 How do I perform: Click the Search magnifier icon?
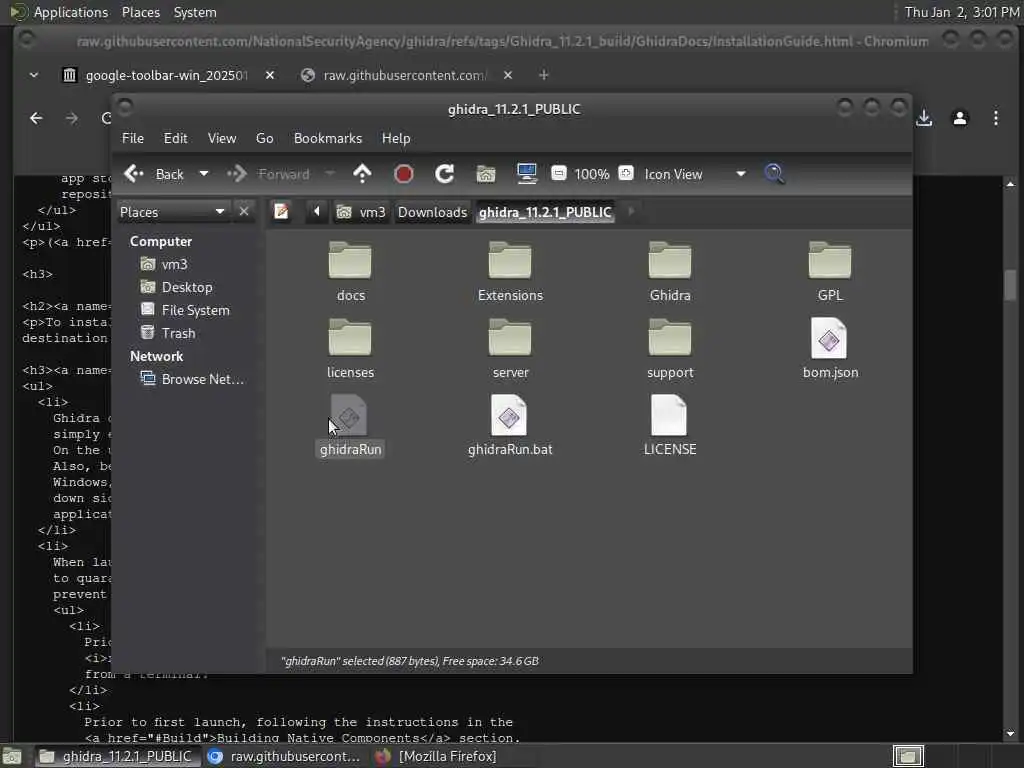774,174
